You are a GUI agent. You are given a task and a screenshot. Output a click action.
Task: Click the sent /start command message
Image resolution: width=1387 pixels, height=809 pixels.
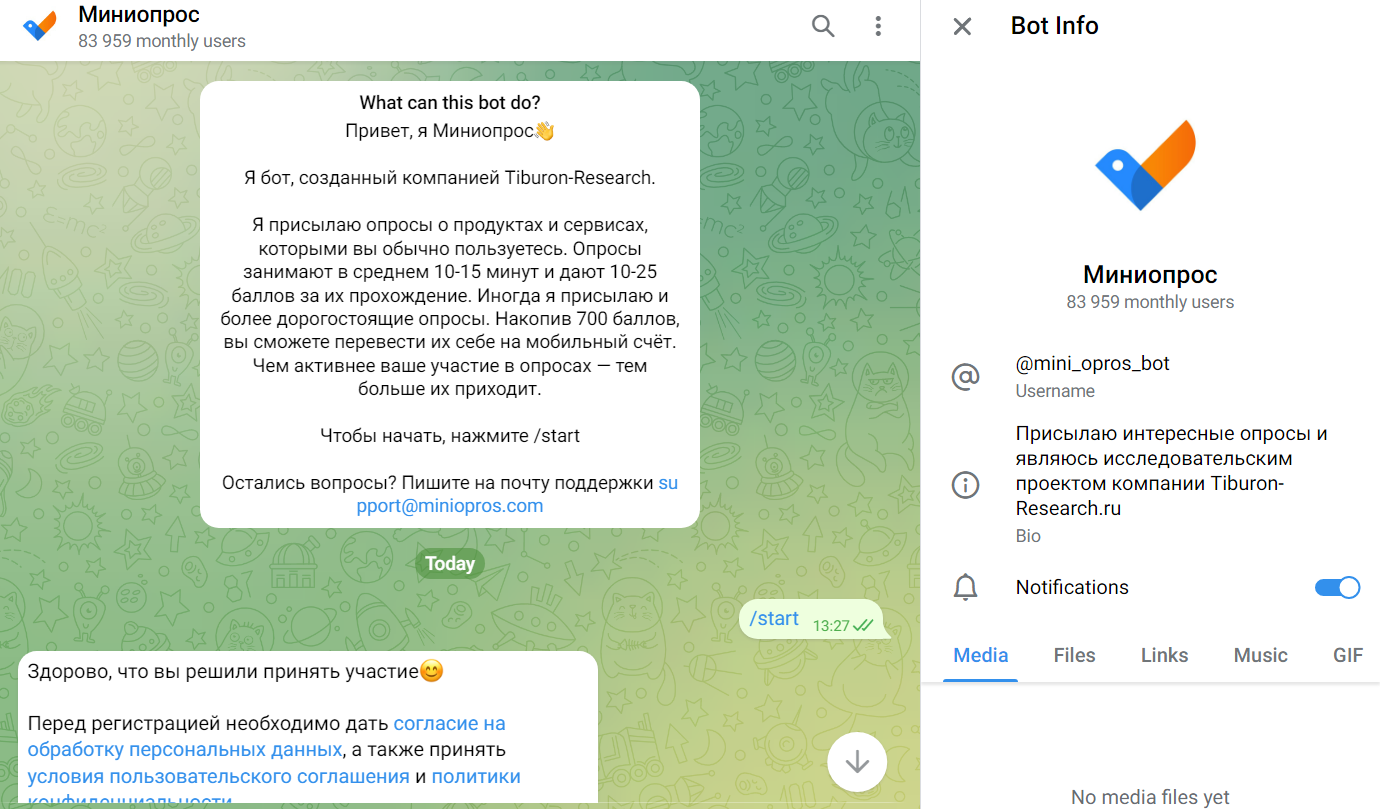[811, 620]
